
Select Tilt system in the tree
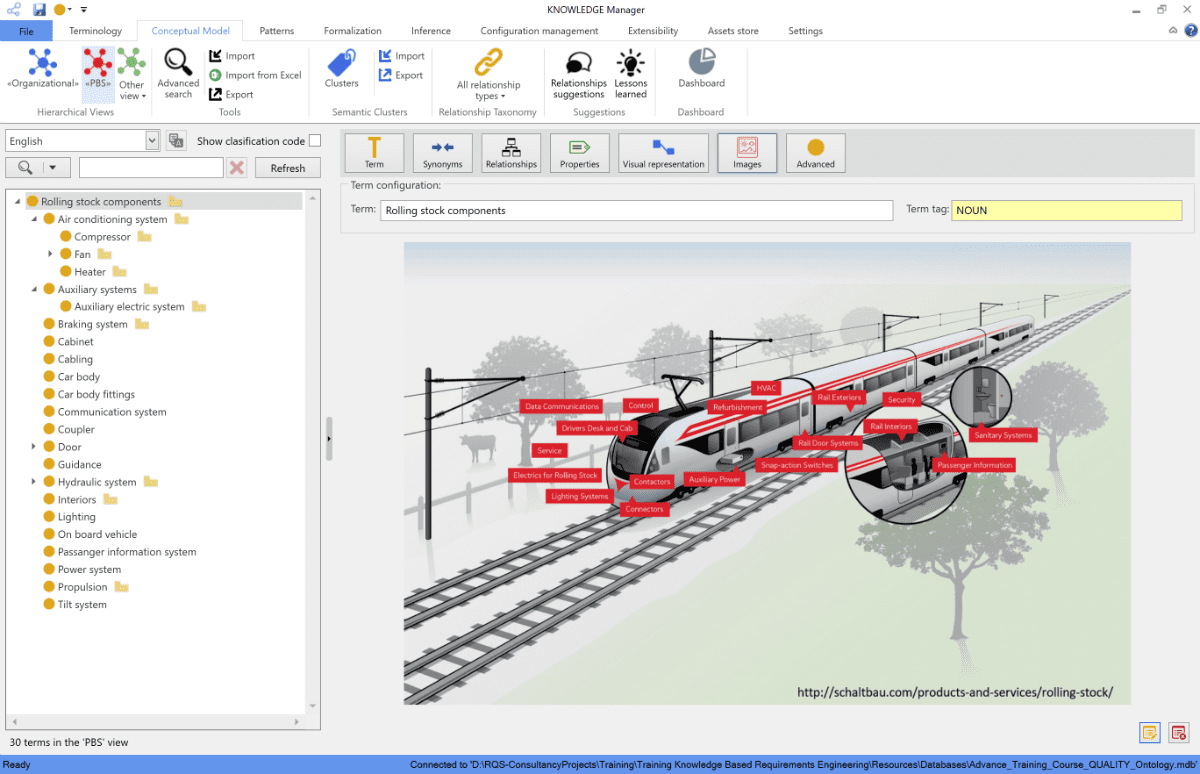pyautogui.click(x=82, y=604)
